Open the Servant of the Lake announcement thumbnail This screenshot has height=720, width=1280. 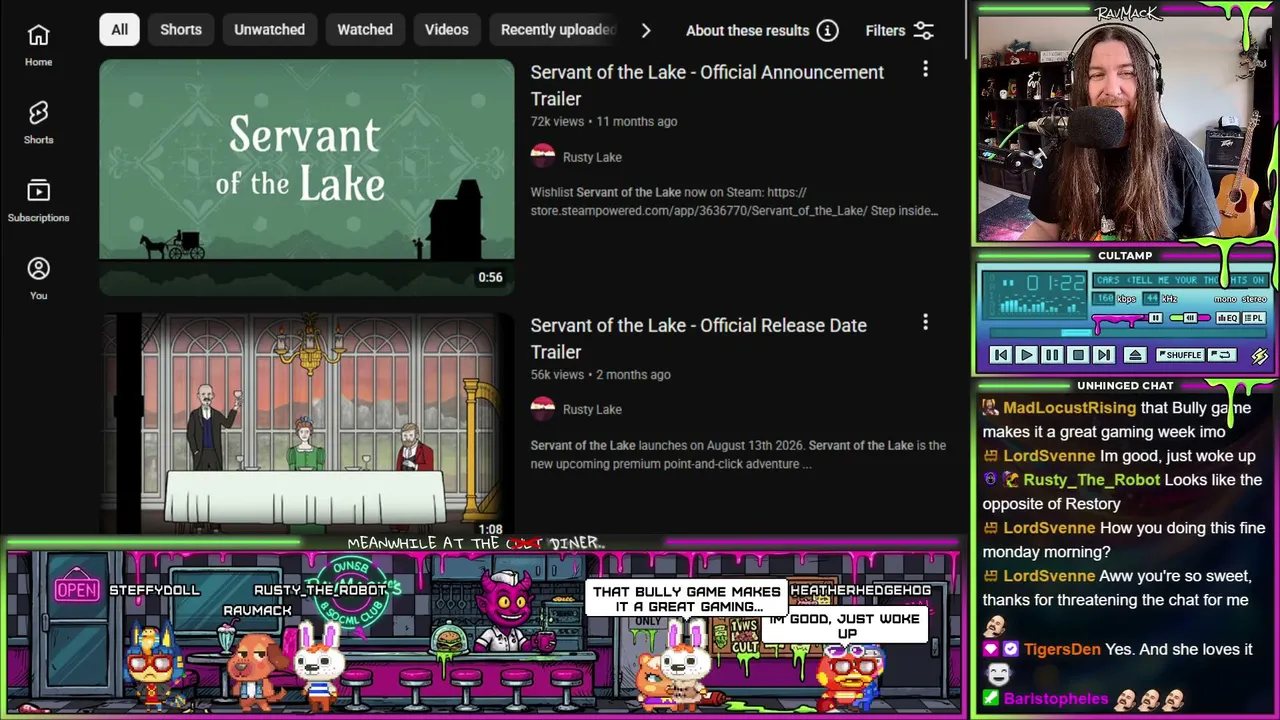click(x=307, y=177)
